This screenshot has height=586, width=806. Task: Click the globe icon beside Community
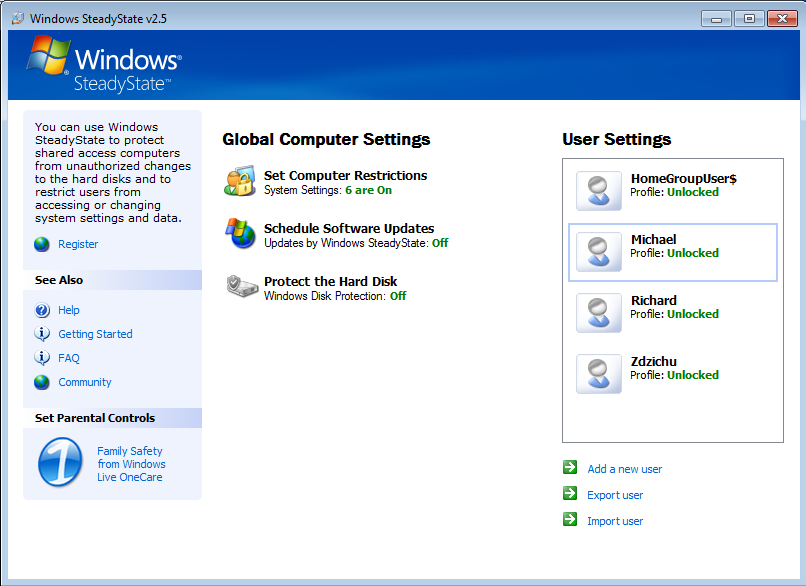click(42, 382)
